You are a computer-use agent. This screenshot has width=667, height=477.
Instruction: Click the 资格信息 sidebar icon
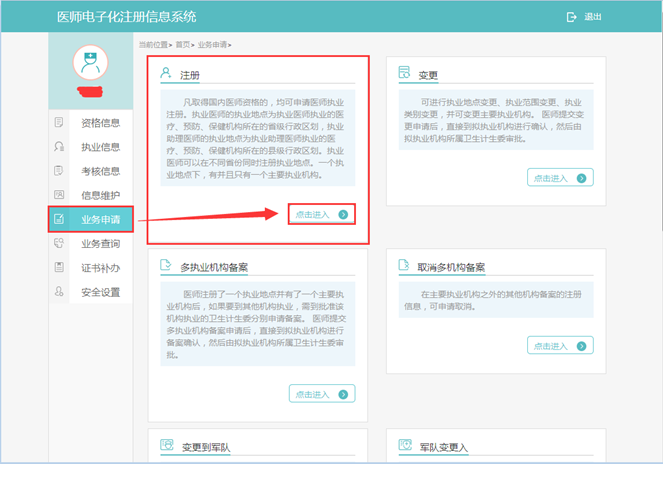click(x=60, y=123)
